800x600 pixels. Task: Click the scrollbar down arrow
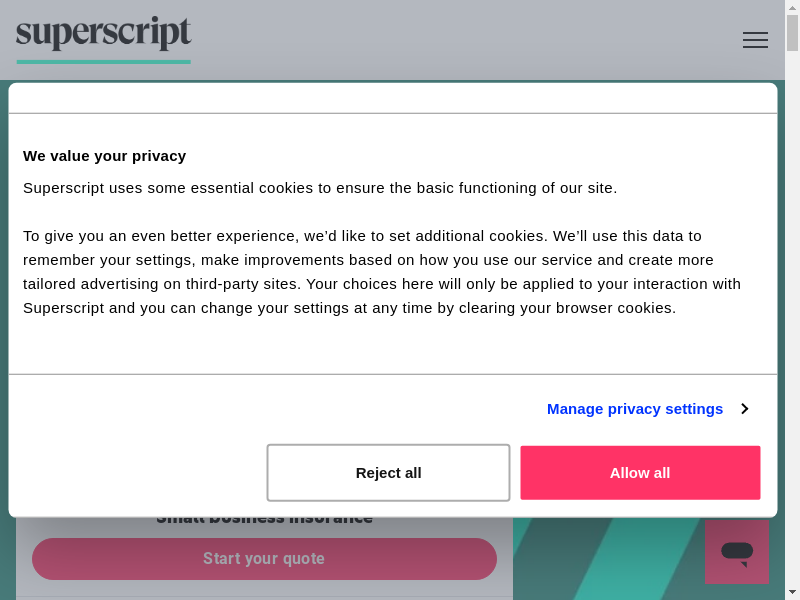click(792, 592)
